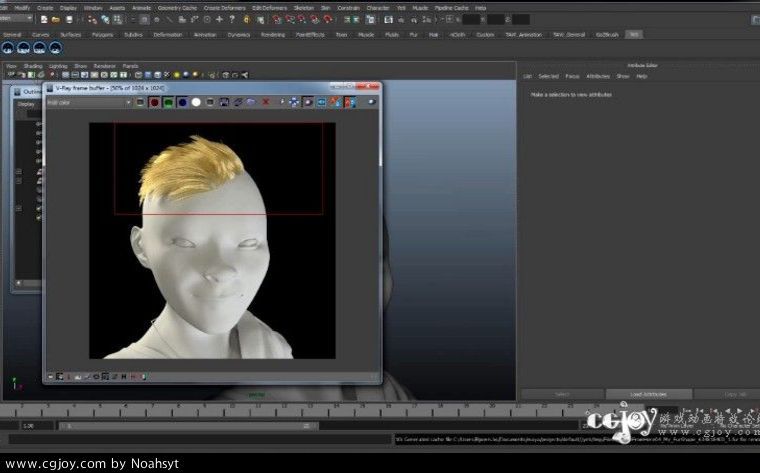Click the plus-shaped snap to point icon
This screenshot has height=473, width=760.
(219, 19)
